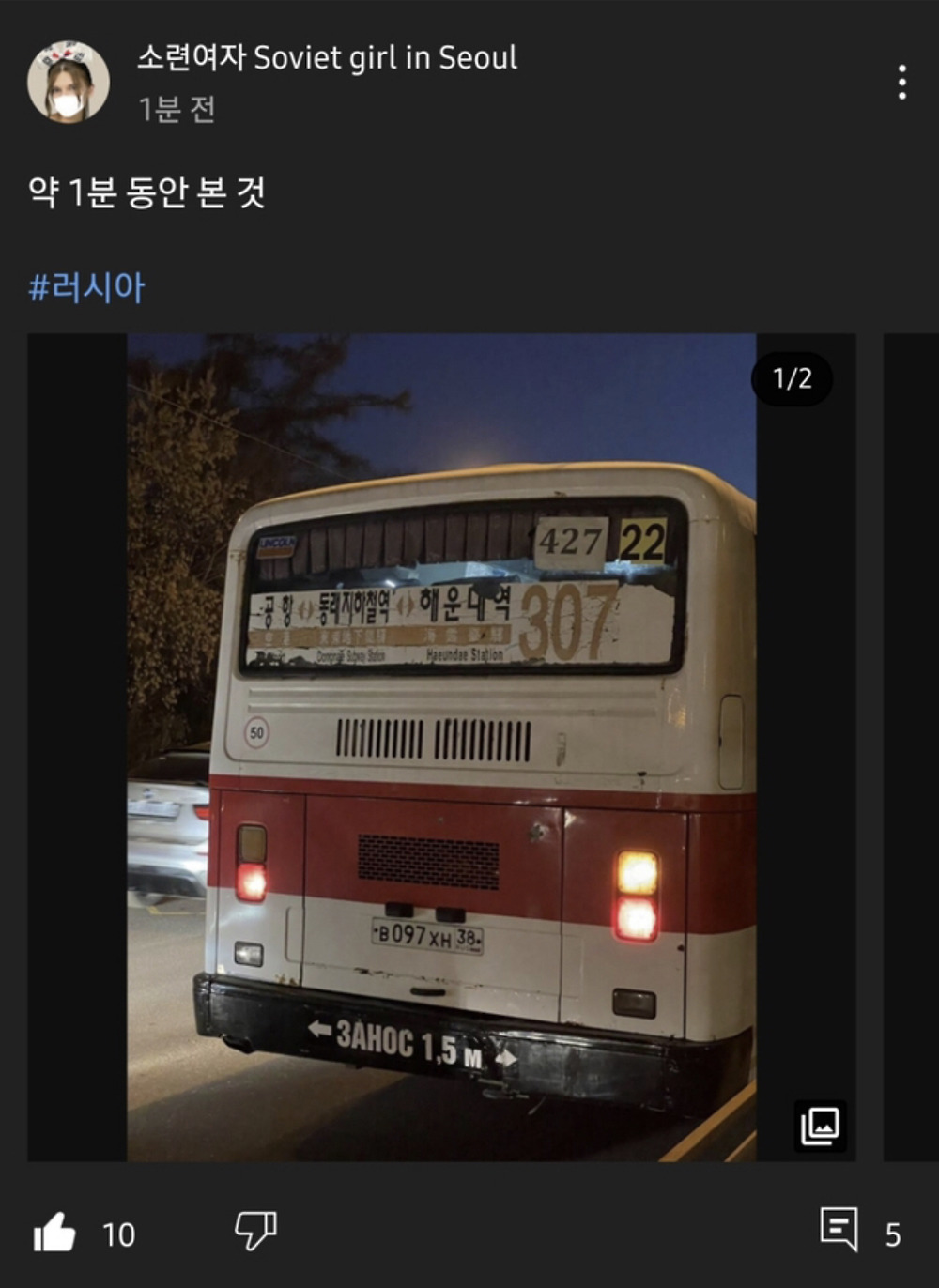
Task: Tap the post timestamp 1분 전
Action: click(177, 110)
